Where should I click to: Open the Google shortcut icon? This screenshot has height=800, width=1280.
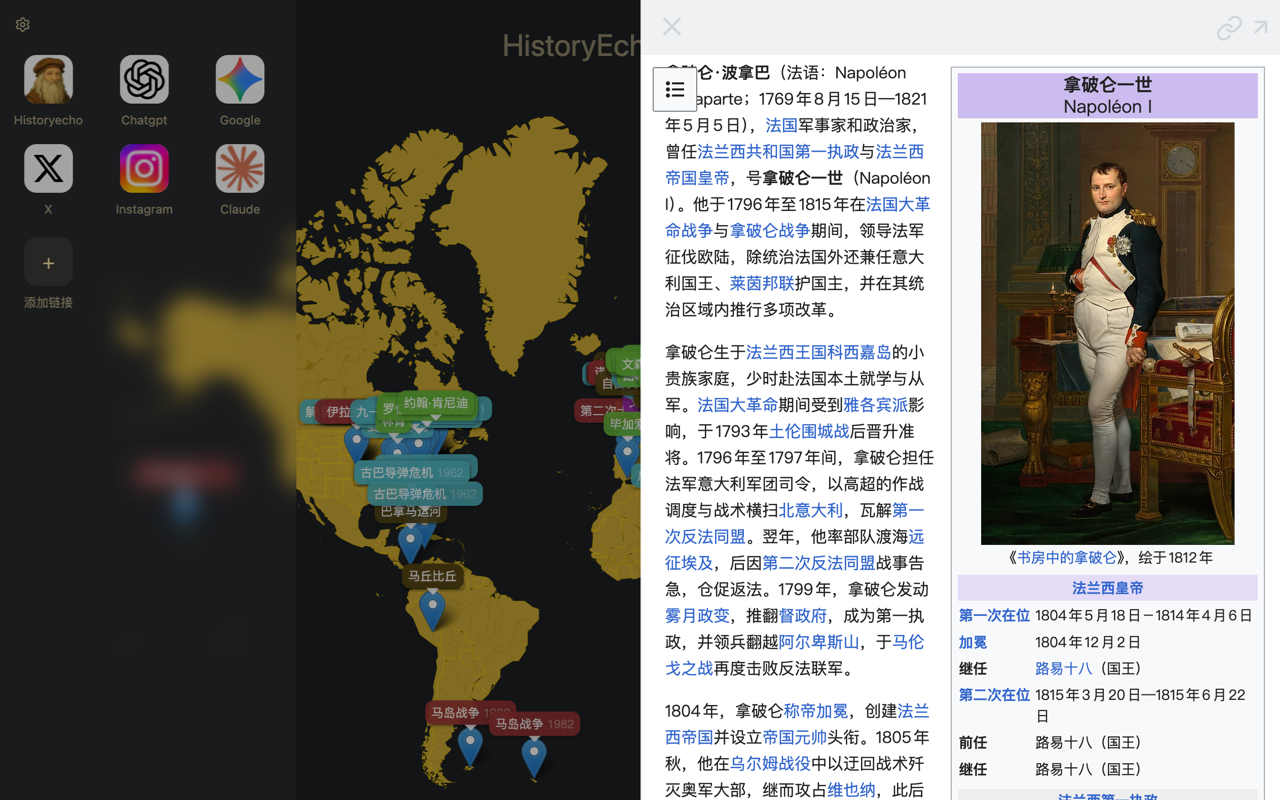(x=240, y=80)
